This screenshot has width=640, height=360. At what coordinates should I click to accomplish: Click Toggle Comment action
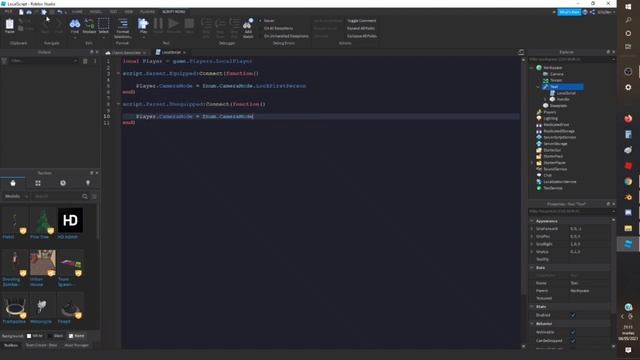click(x=362, y=20)
